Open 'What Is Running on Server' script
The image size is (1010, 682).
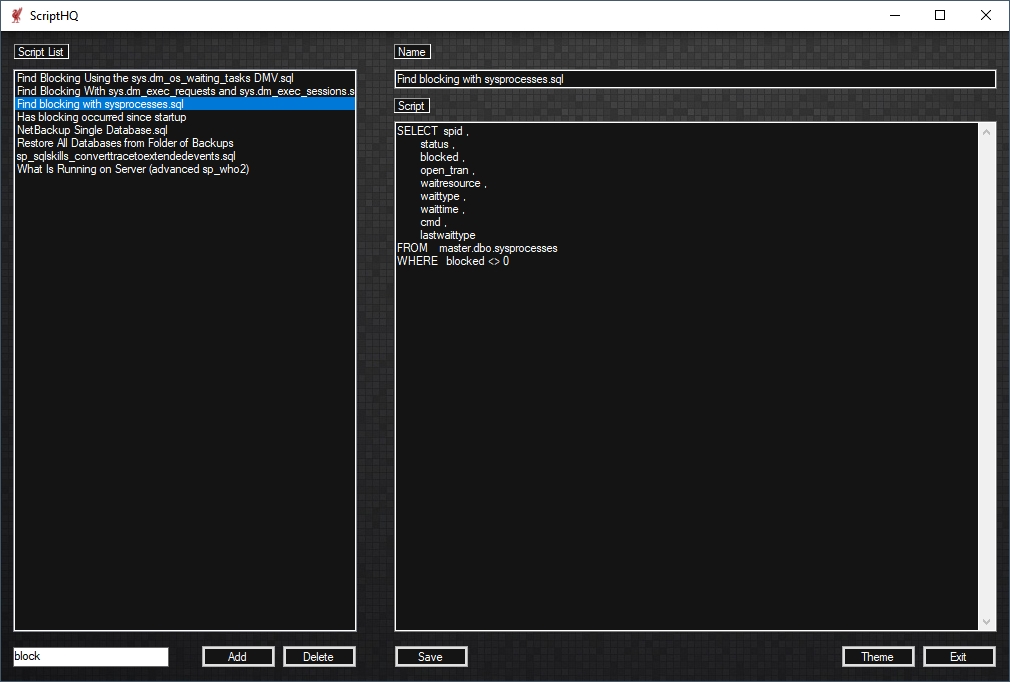click(133, 169)
